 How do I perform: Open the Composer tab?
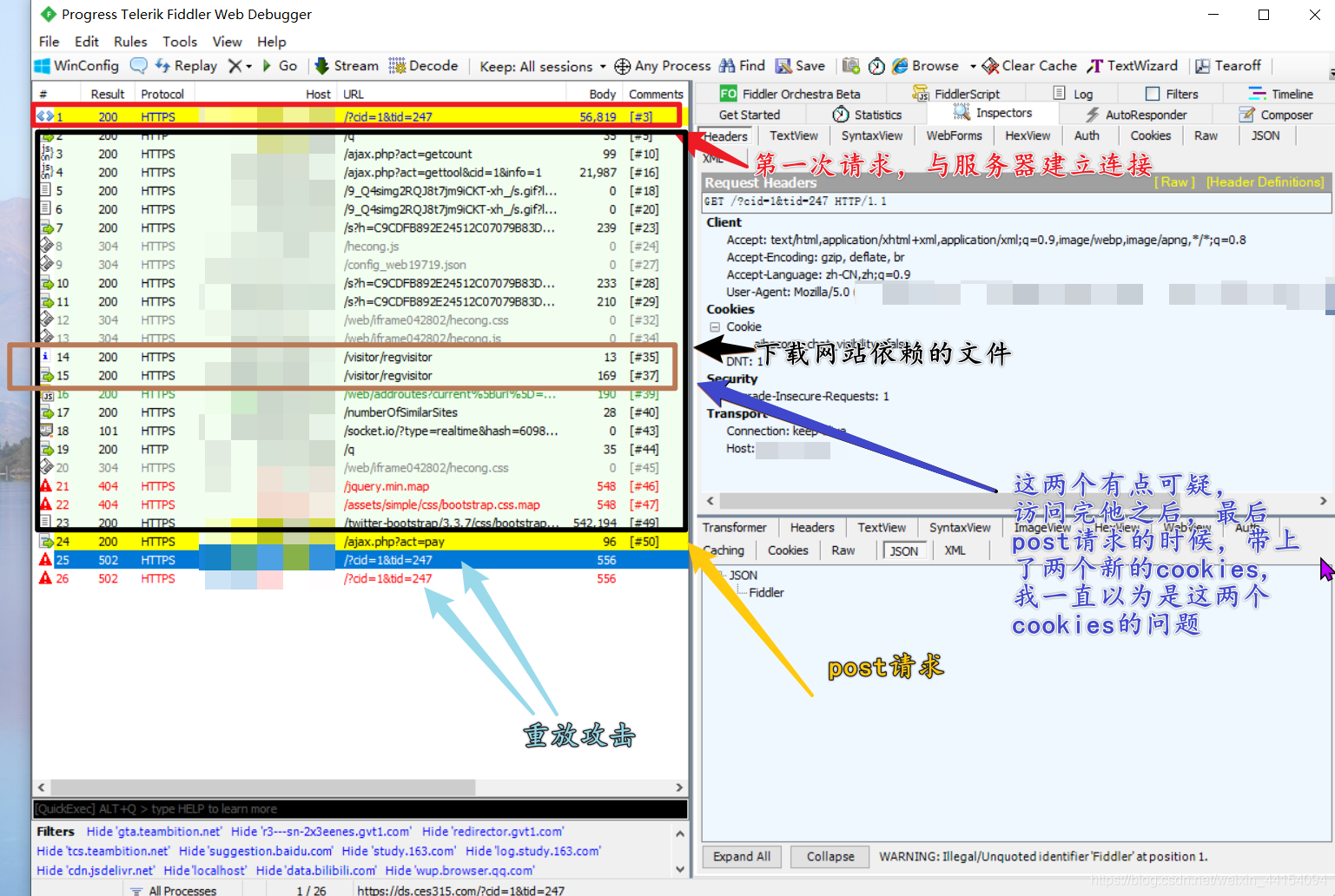pos(1276,115)
